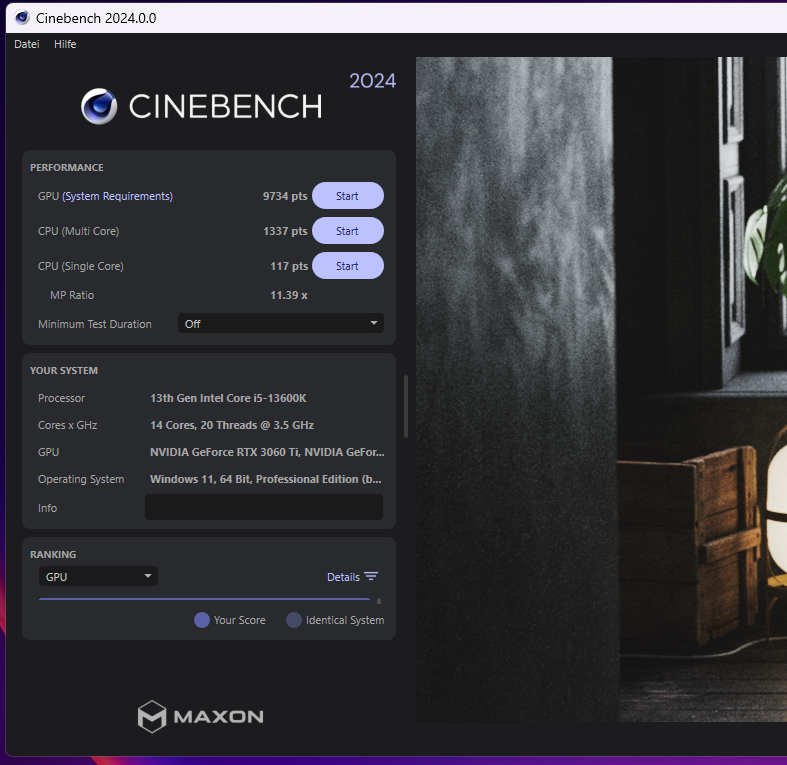Start the CPU Multi Core test

pyautogui.click(x=347, y=231)
